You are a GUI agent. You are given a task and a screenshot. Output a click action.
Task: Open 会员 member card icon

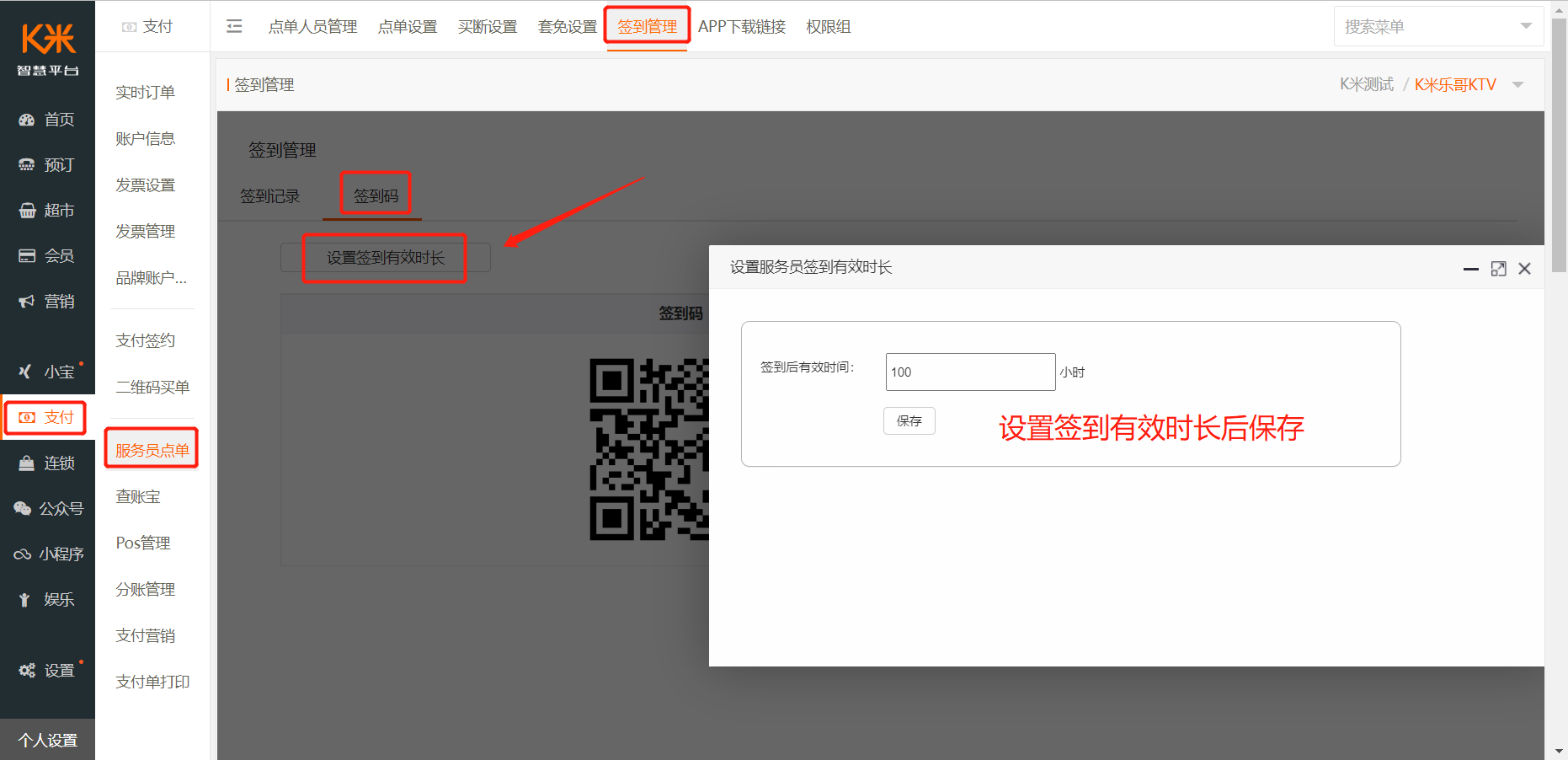27,256
